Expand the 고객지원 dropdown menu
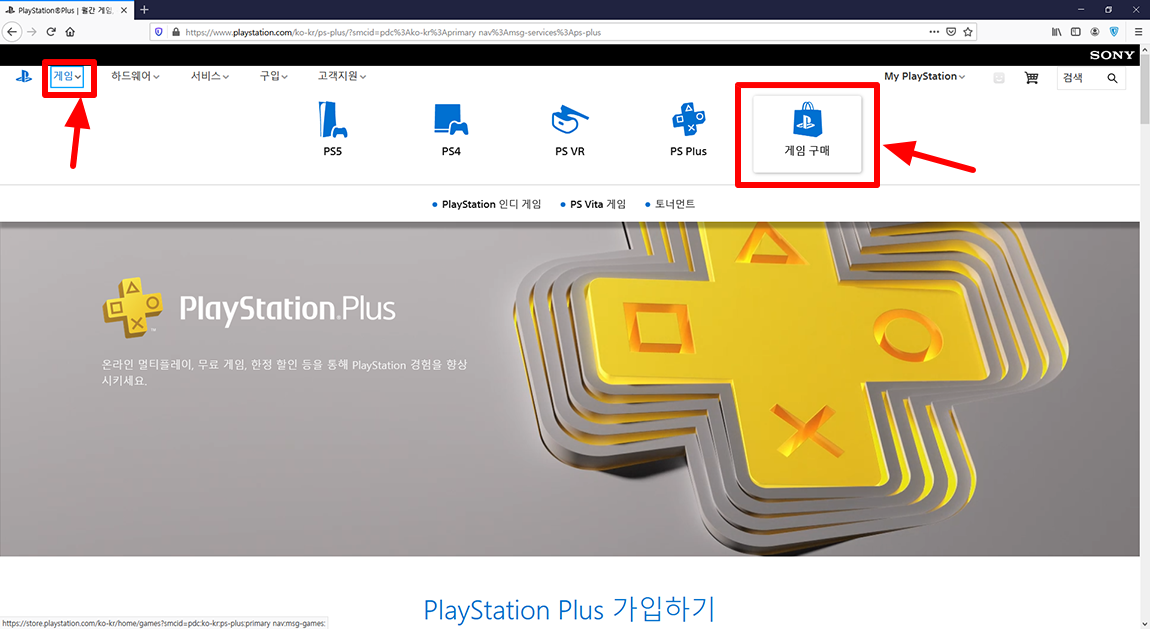 pos(342,76)
